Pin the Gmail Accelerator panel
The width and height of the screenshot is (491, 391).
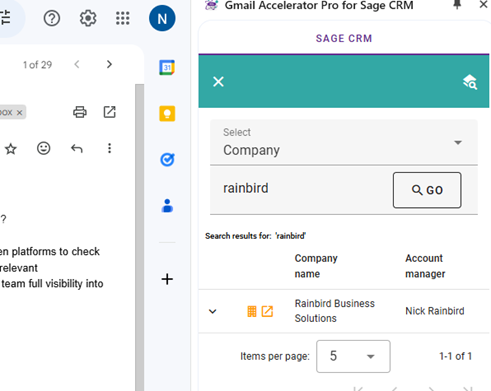click(457, 5)
